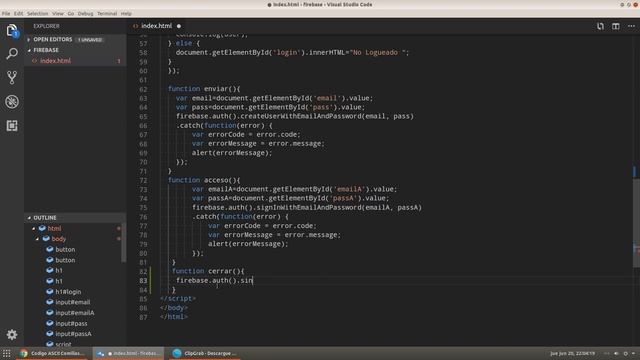Switch to the ClipGrab taskbar window
The image size is (640, 360).
click(205, 353)
